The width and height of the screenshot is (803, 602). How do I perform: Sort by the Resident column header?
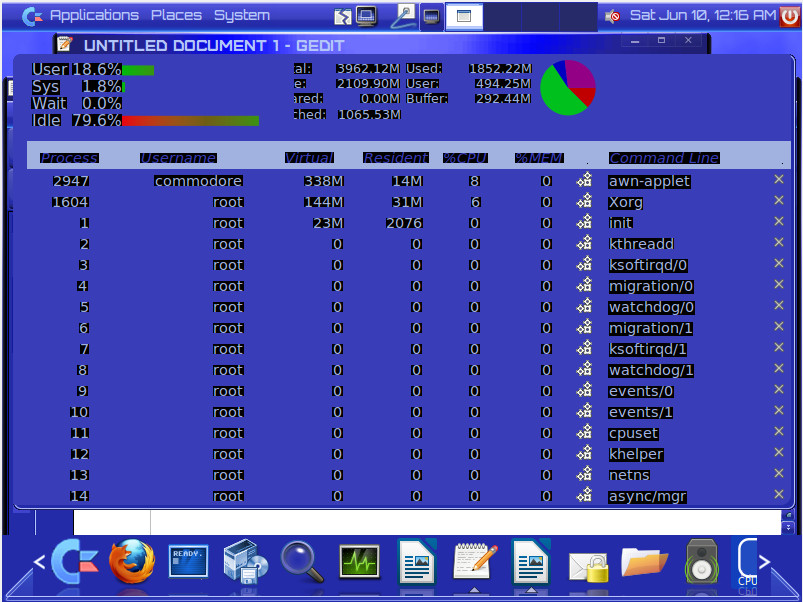[x=395, y=158]
